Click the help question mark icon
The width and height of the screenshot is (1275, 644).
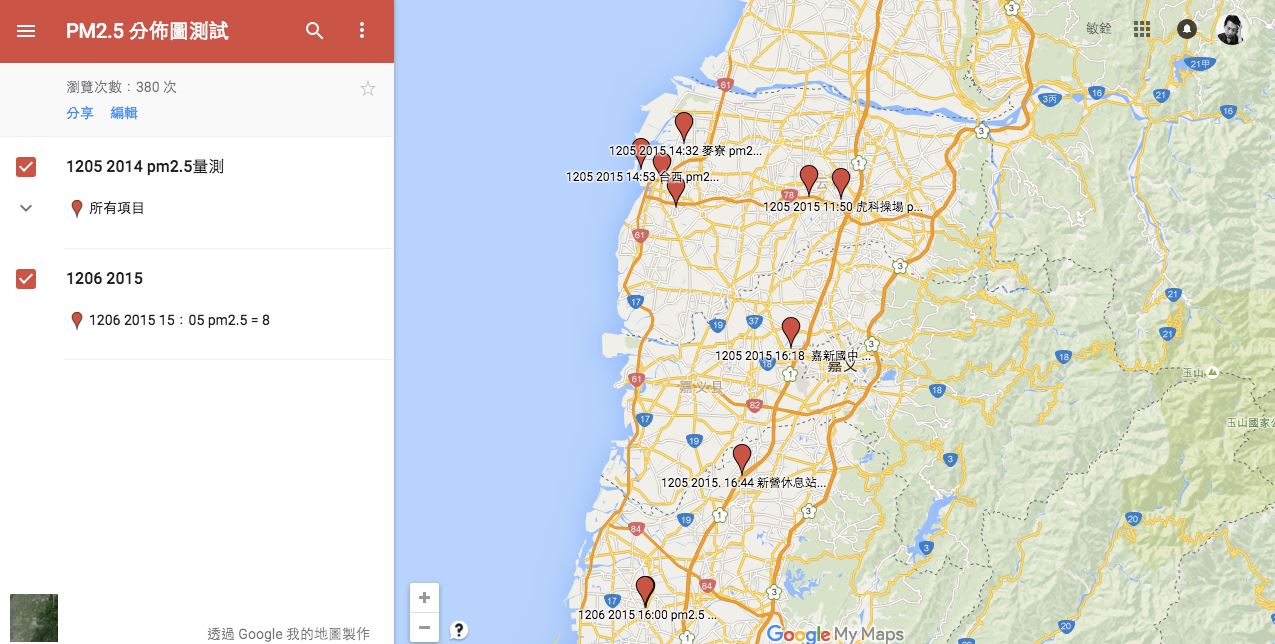coord(458,629)
